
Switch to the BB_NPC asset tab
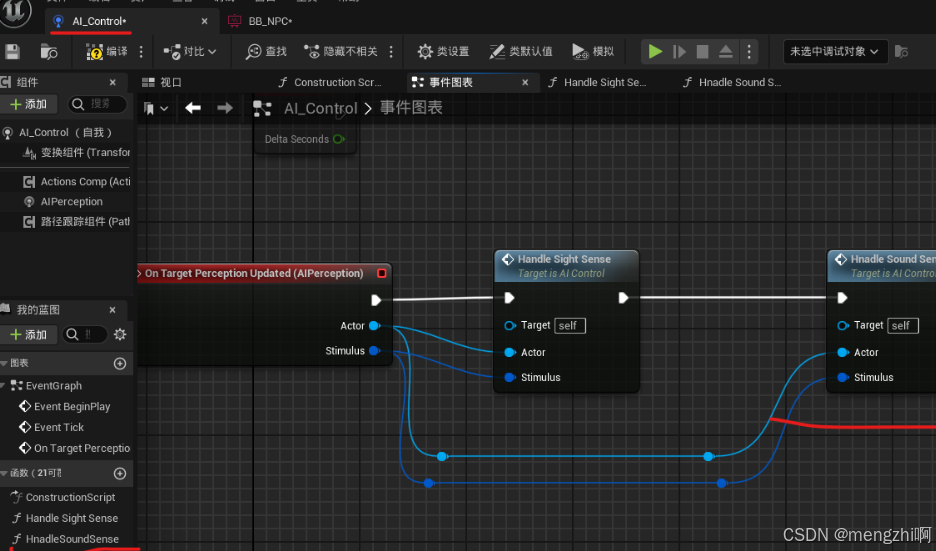pos(261,21)
